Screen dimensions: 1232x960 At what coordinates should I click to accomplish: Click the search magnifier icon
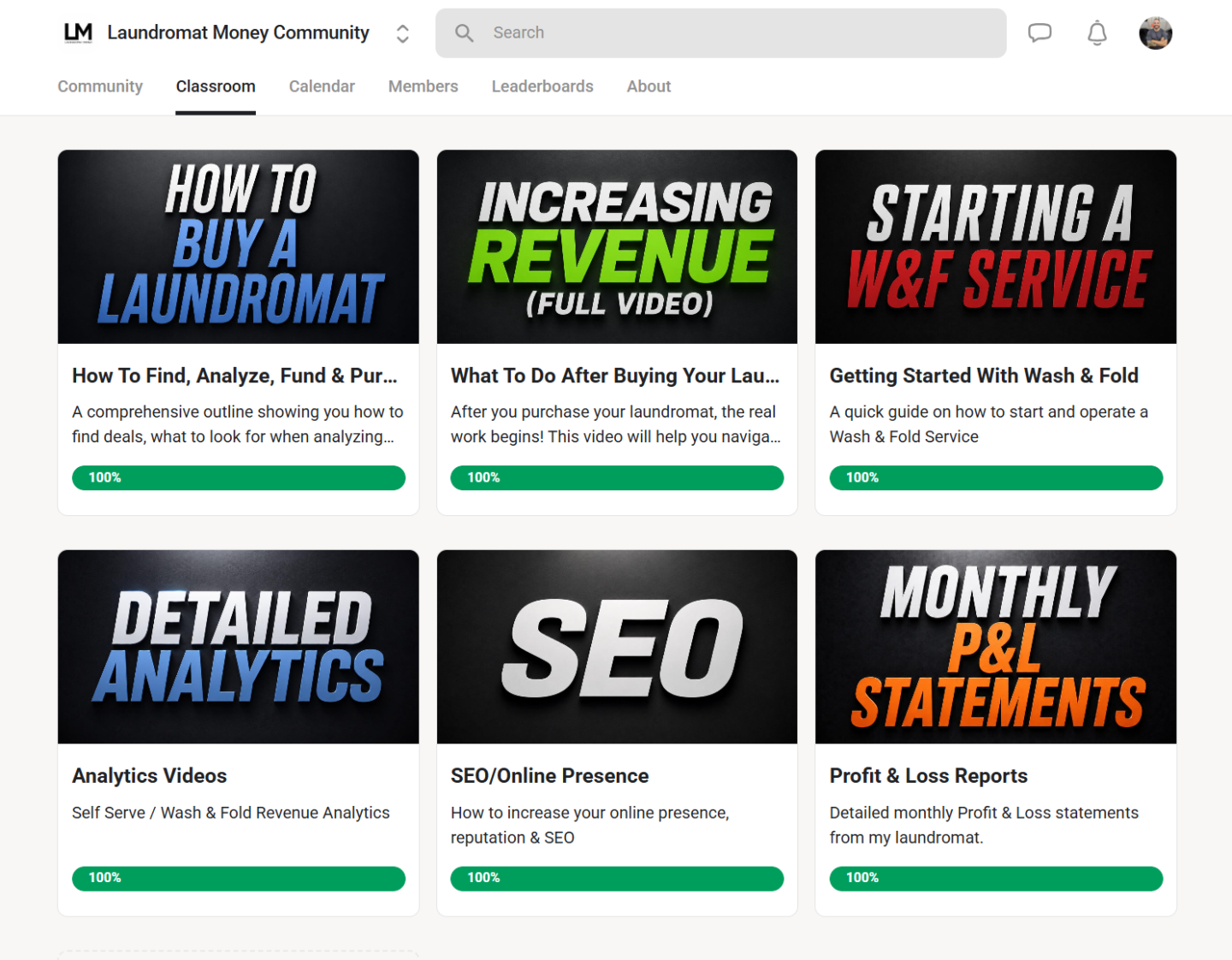pyautogui.click(x=464, y=33)
